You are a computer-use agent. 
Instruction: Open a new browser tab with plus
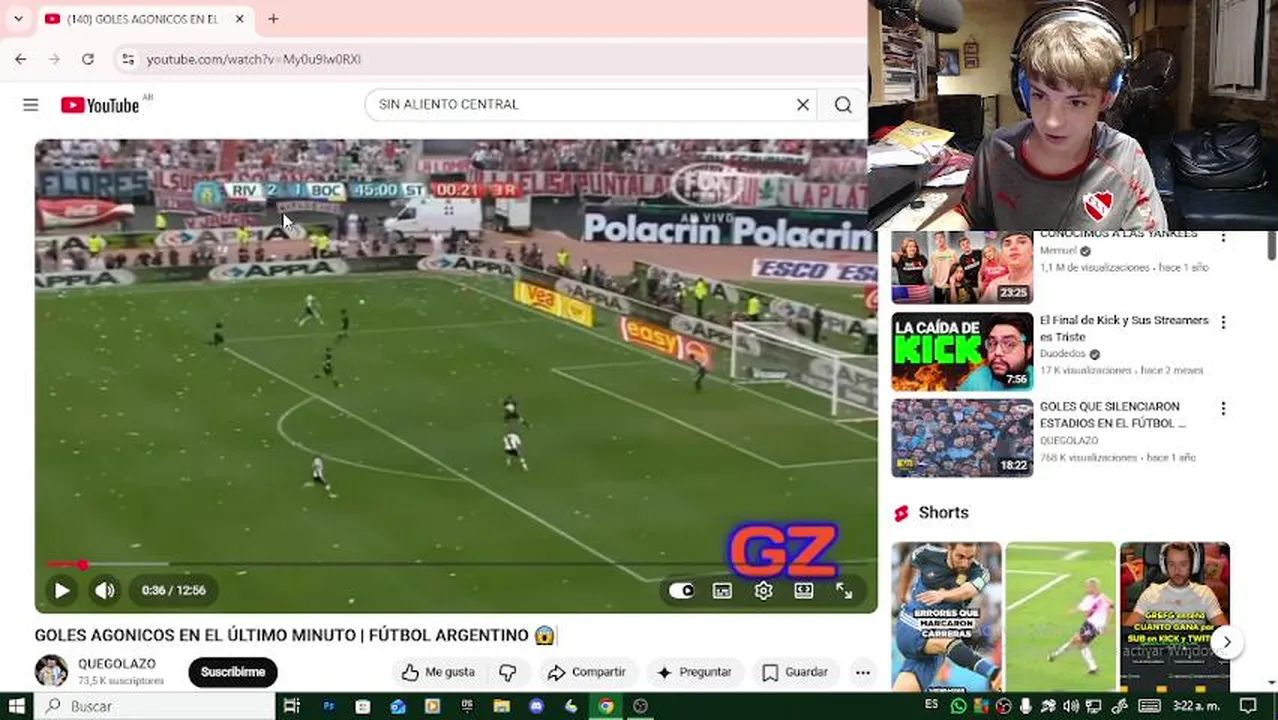pyautogui.click(x=273, y=19)
